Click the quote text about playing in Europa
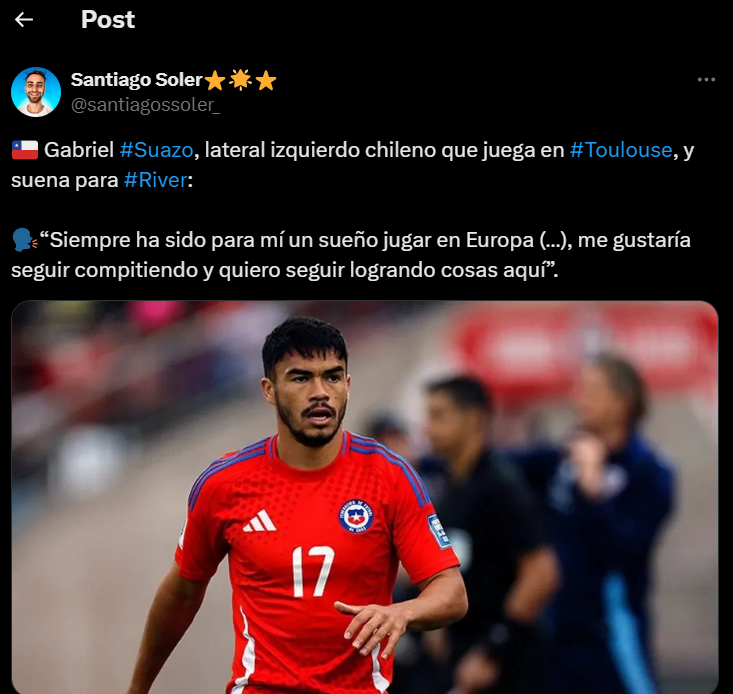The width and height of the screenshot is (733, 694). 351,255
